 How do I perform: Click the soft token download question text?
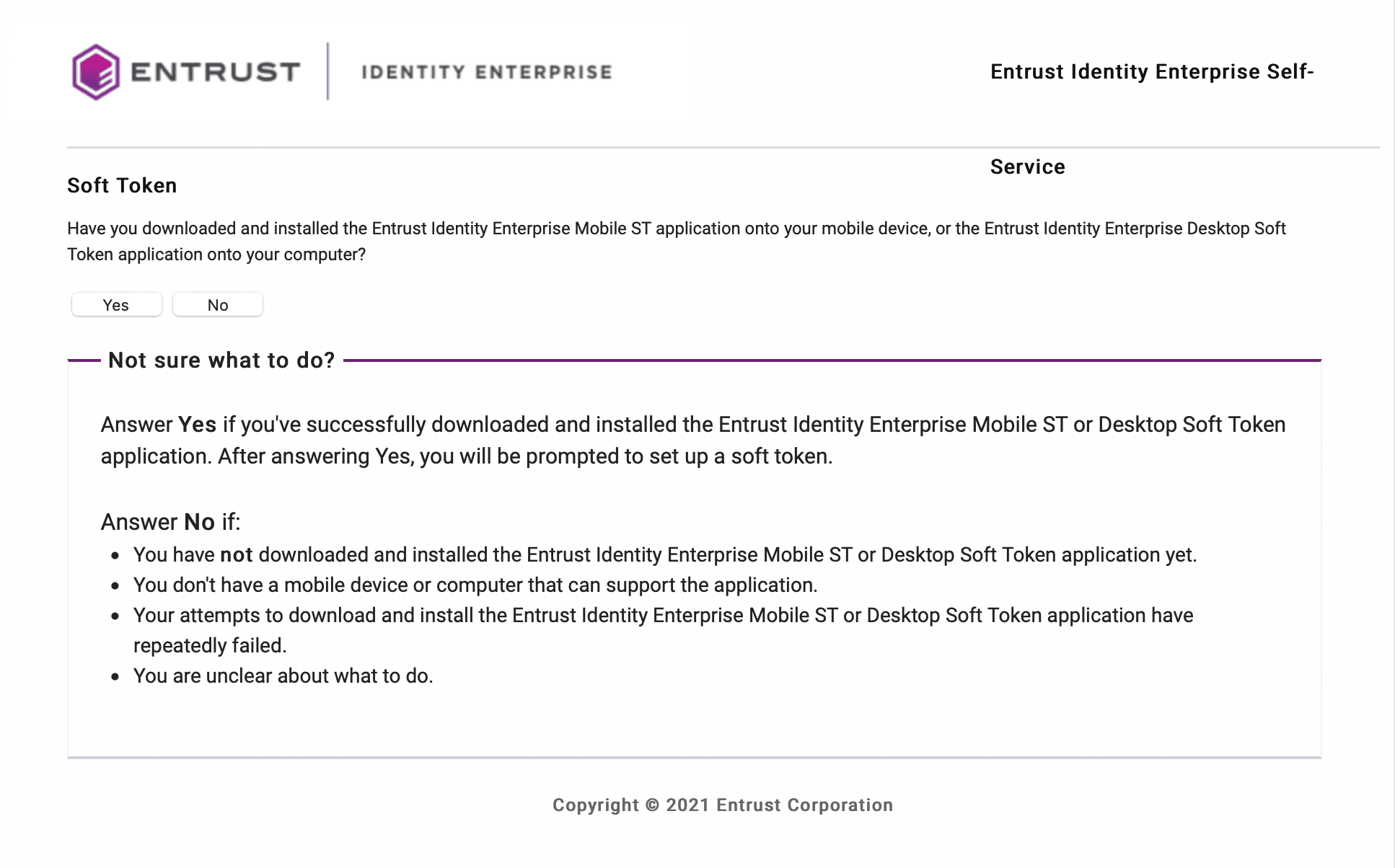click(x=676, y=229)
